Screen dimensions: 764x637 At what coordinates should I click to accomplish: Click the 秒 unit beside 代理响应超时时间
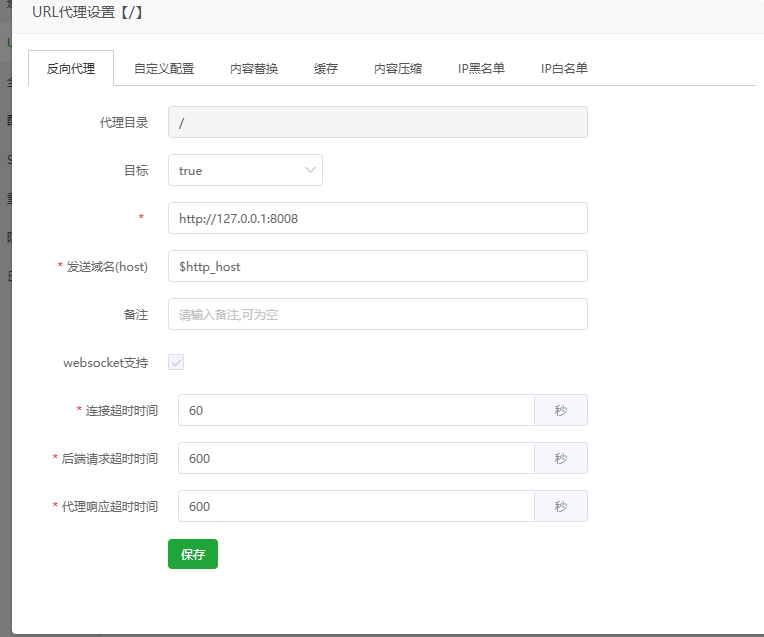(561, 506)
